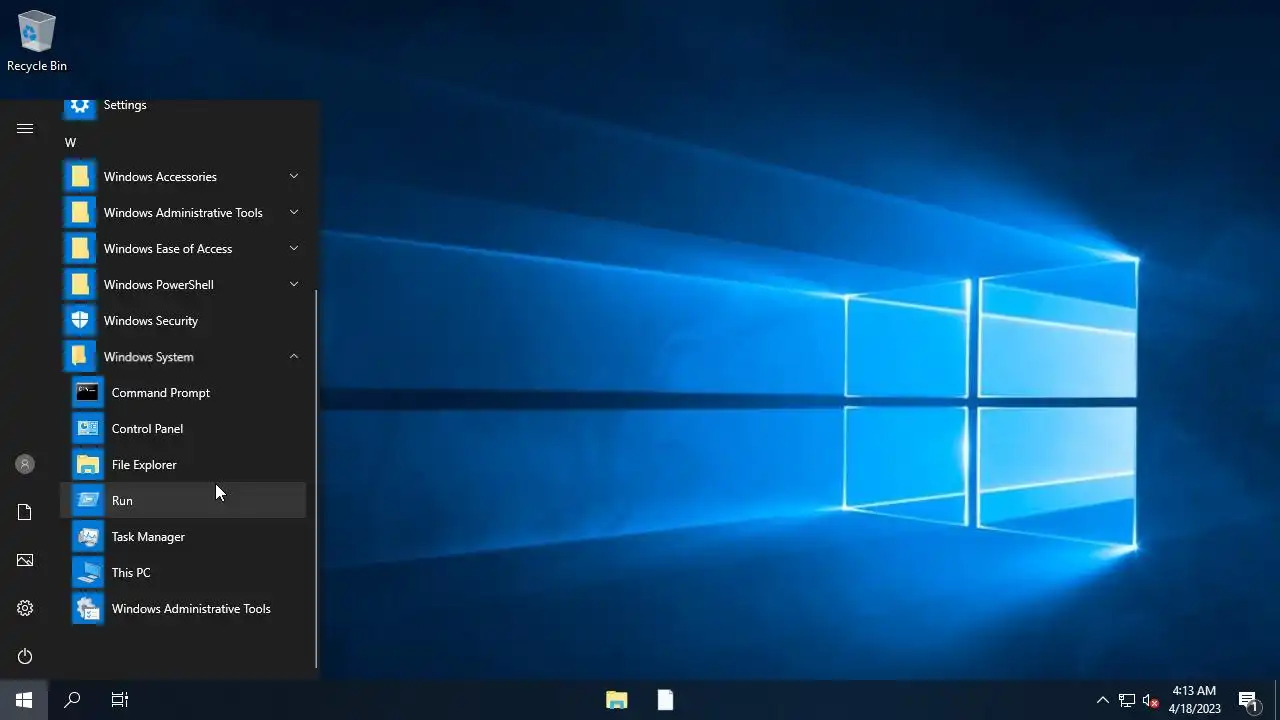Show hidden tray icons arrow
Image resolution: width=1280 pixels, height=720 pixels.
(1103, 700)
